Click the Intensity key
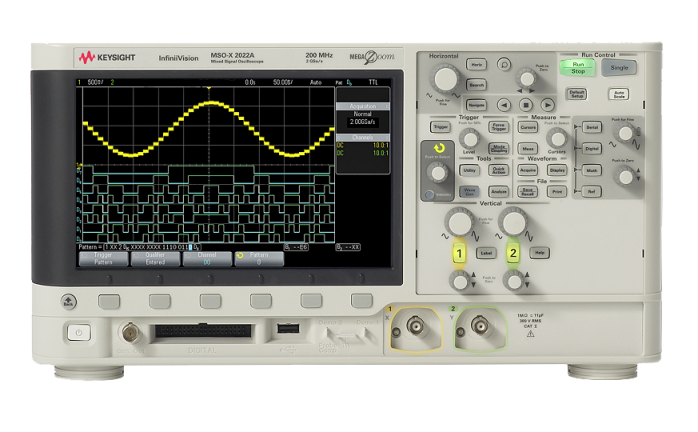The width and height of the screenshot is (698, 432). [x=430, y=195]
